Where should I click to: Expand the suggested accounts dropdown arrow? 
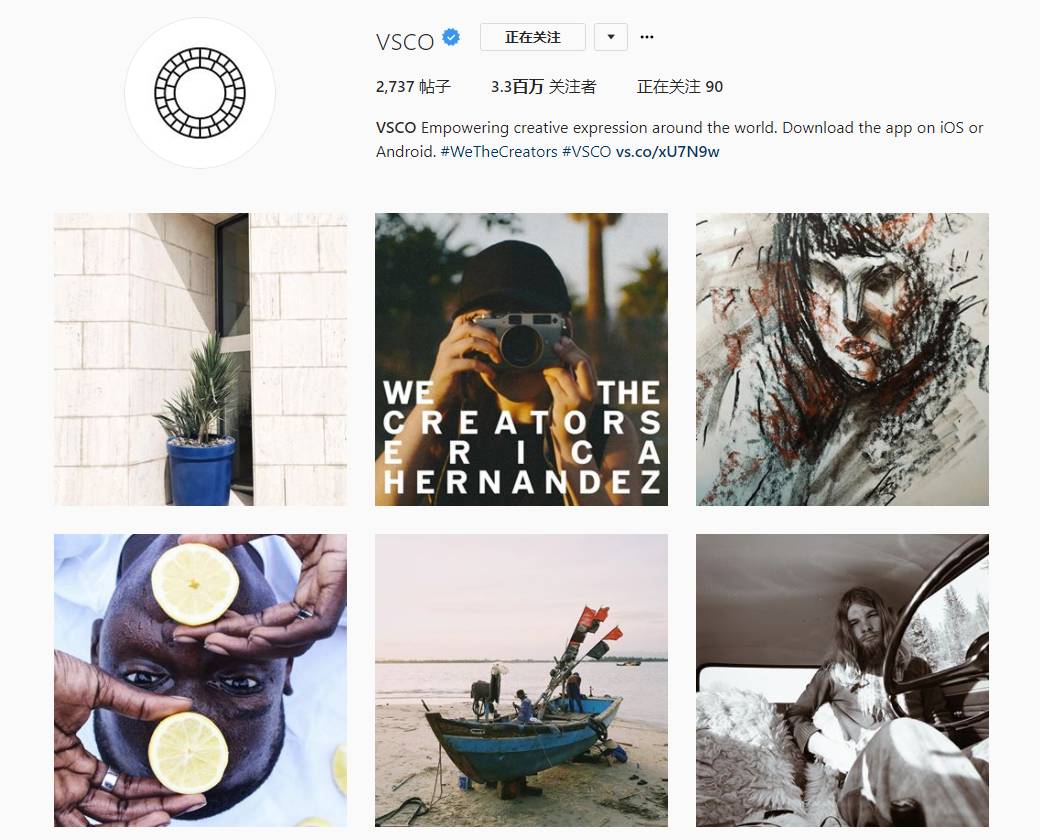611,37
